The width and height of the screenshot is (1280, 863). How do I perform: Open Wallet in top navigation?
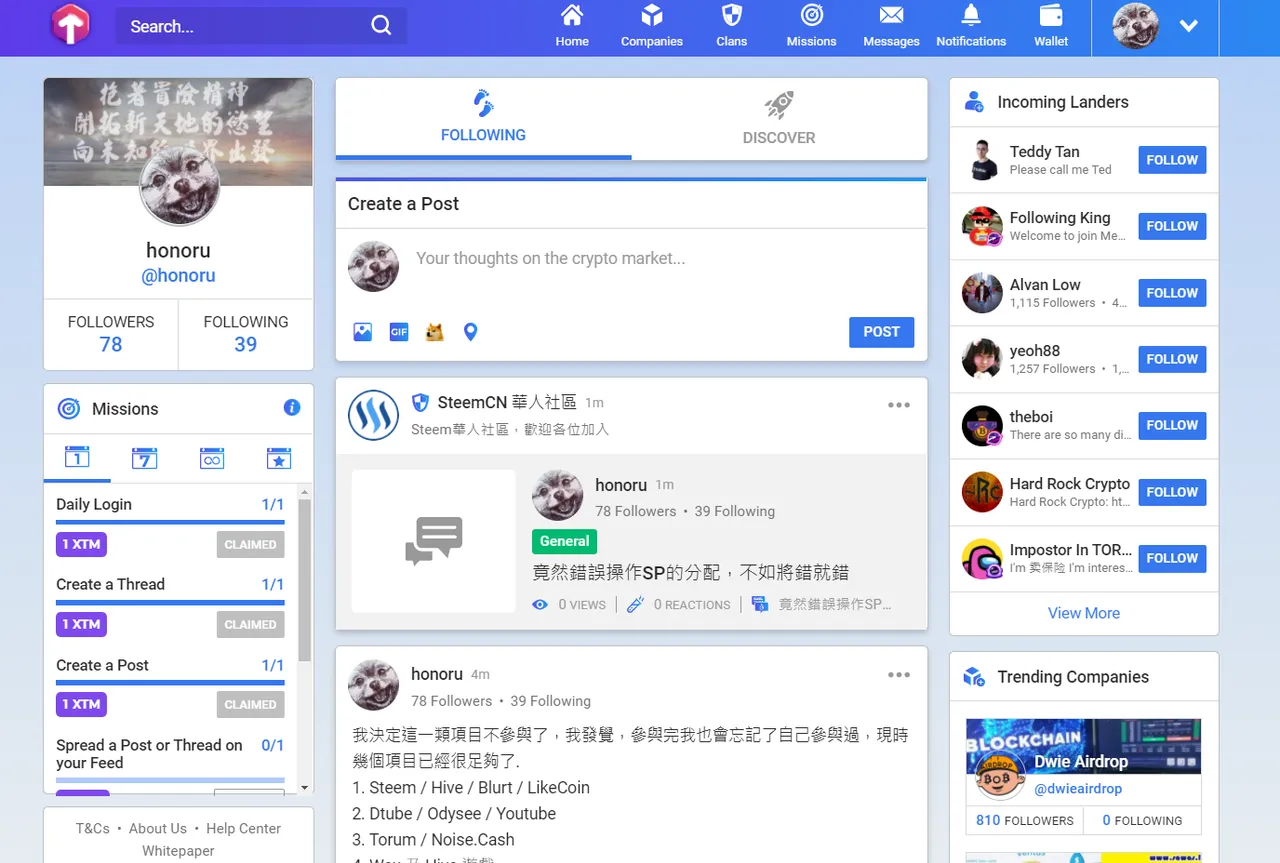coord(1051,27)
